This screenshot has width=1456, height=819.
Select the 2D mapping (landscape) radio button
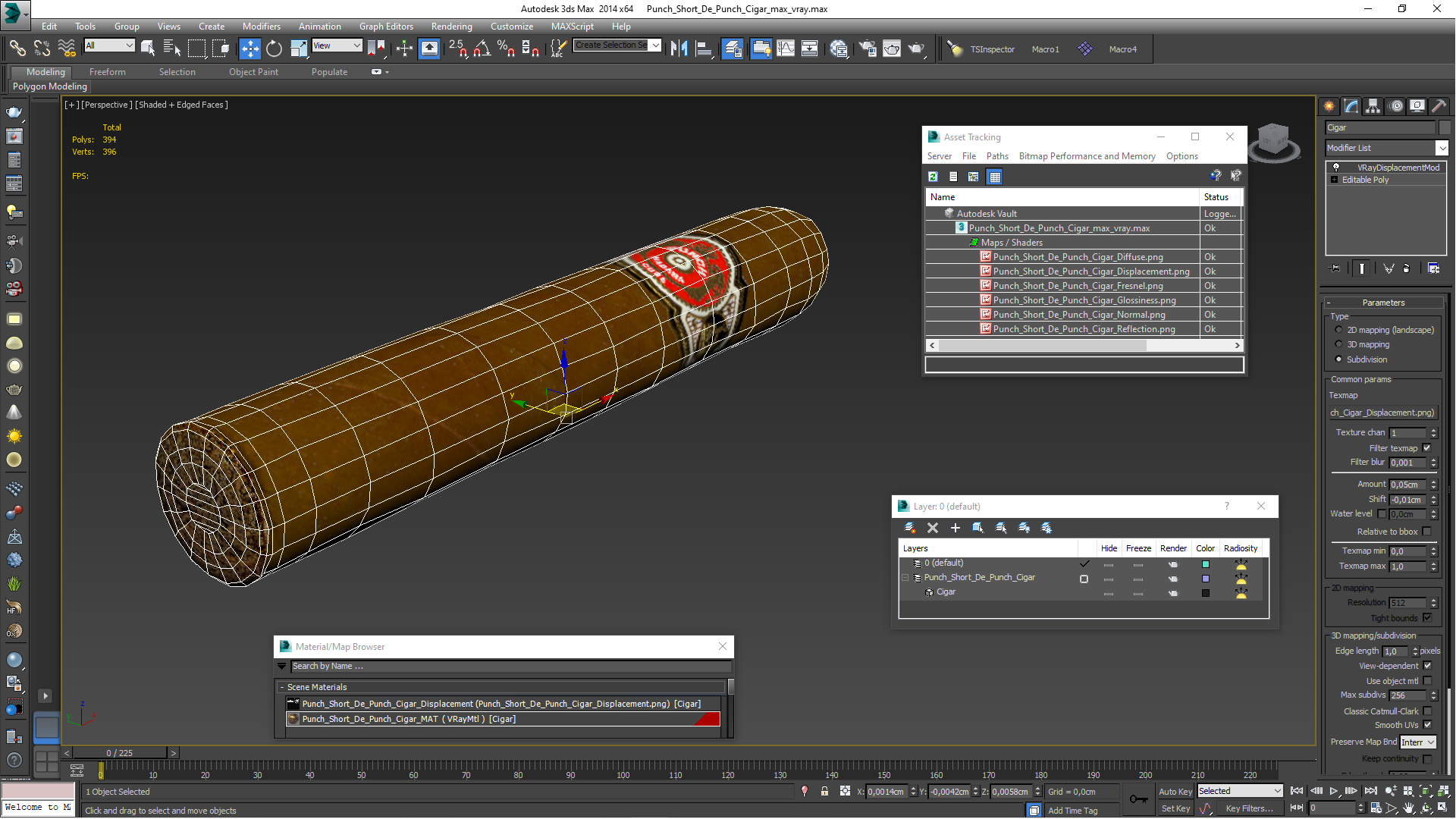click(x=1338, y=330)
